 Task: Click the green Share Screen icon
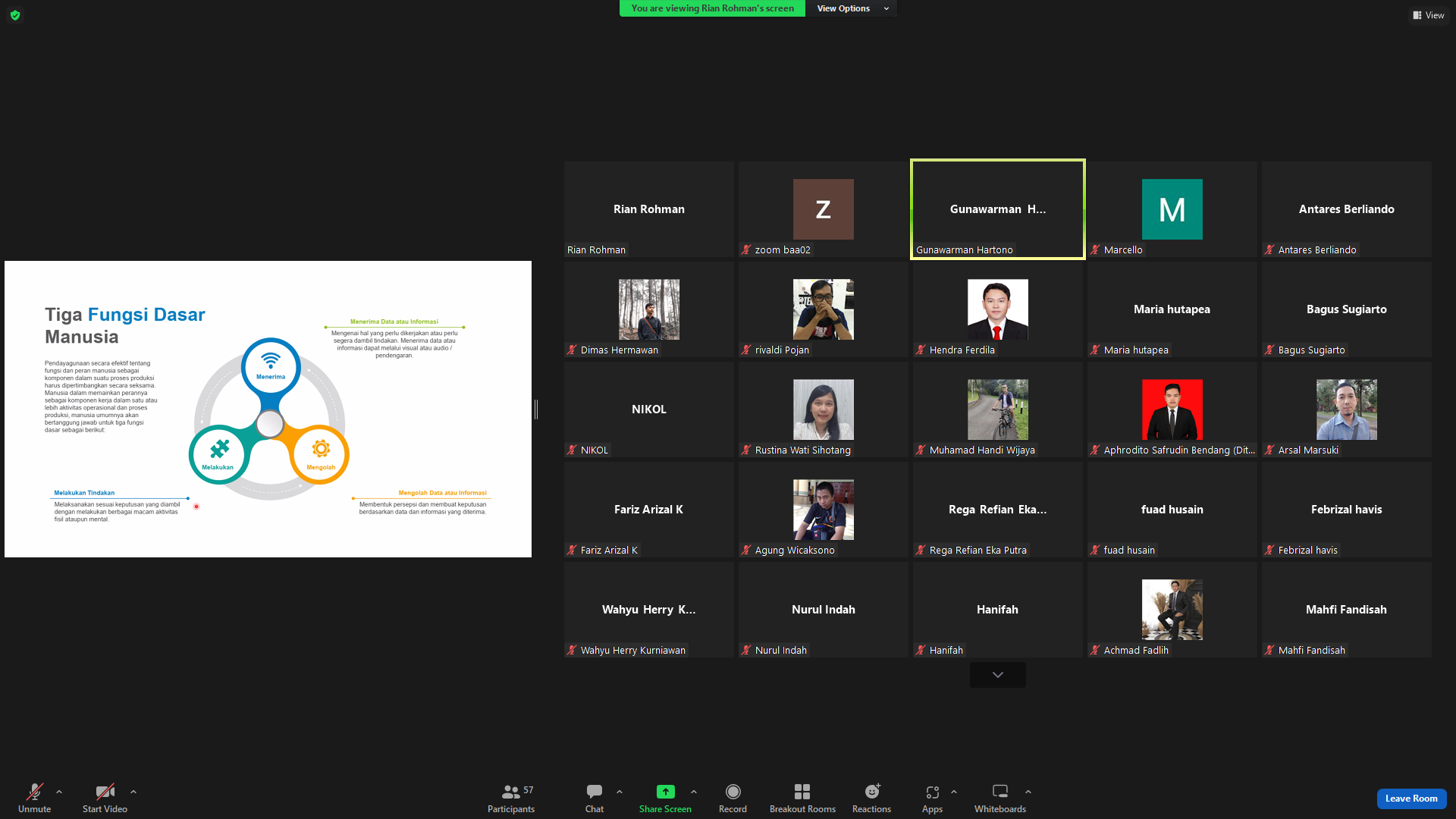tap(665, 792)
